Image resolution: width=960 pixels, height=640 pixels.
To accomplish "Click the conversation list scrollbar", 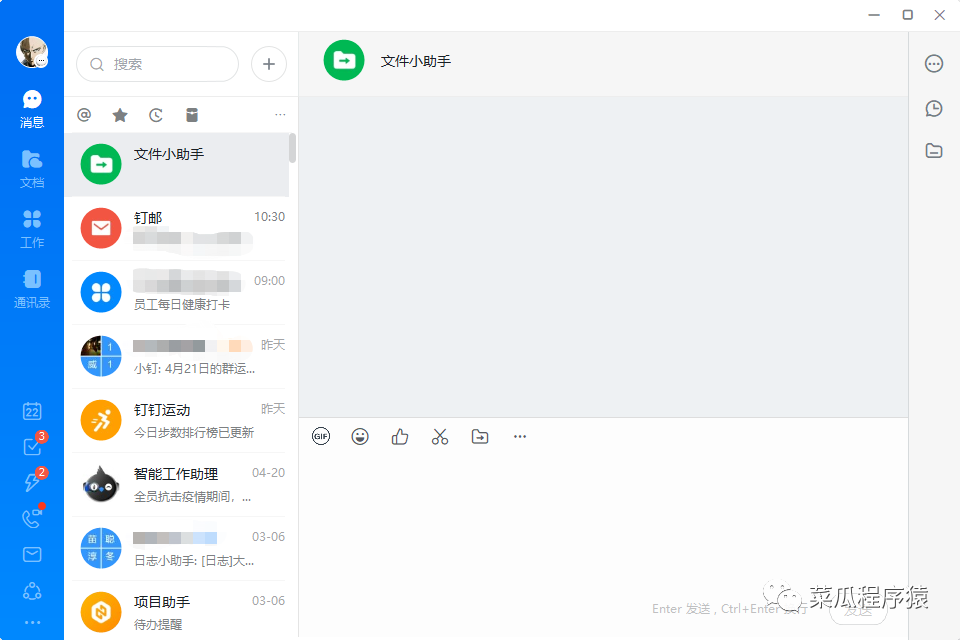I will click(x=293, y=148).
